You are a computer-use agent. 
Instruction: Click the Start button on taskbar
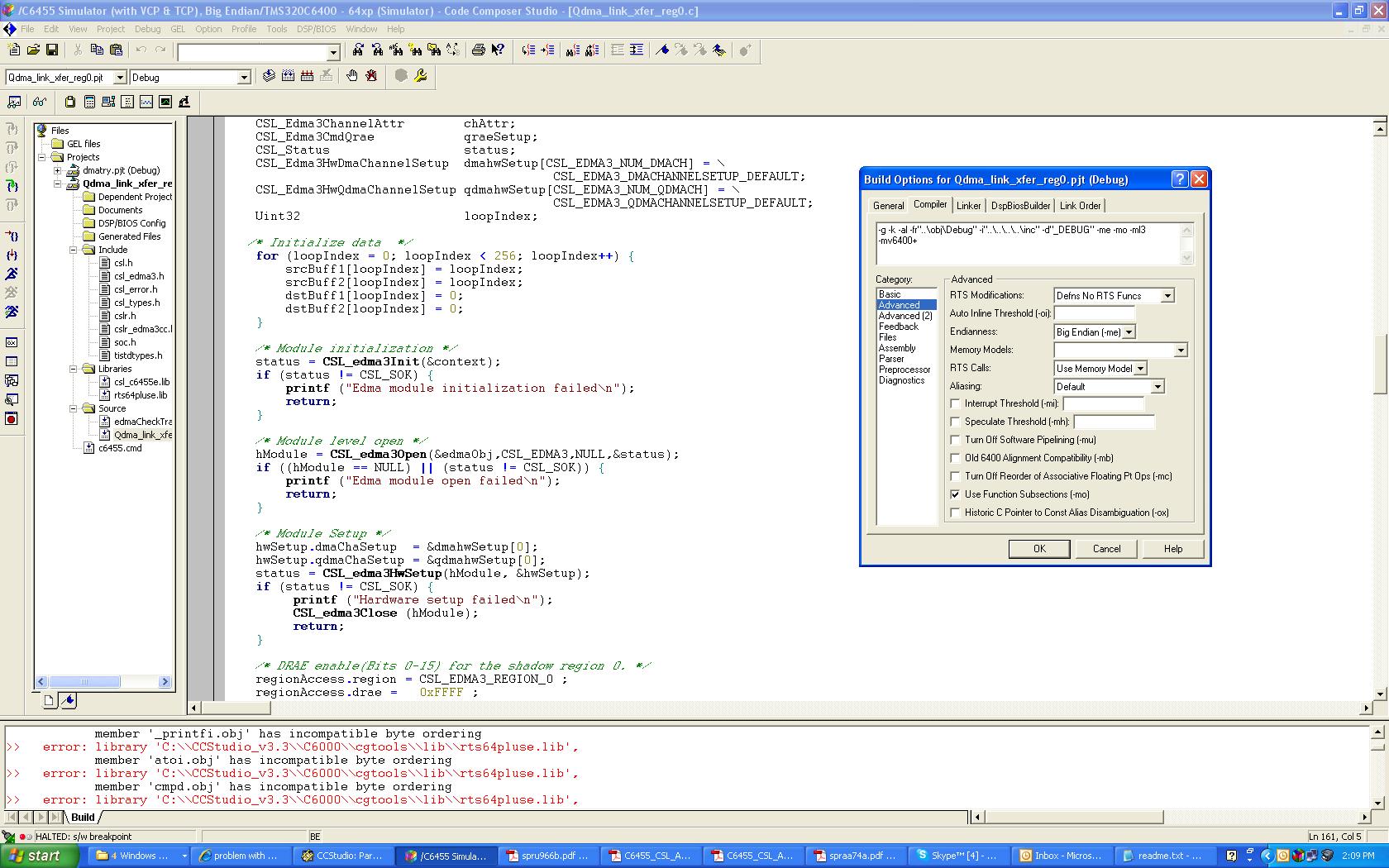tap(39, 856)
